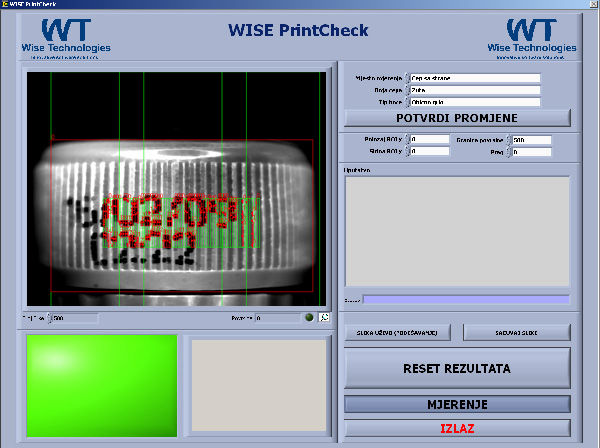
Task: Click the large green result indicator
Action: 102,386
